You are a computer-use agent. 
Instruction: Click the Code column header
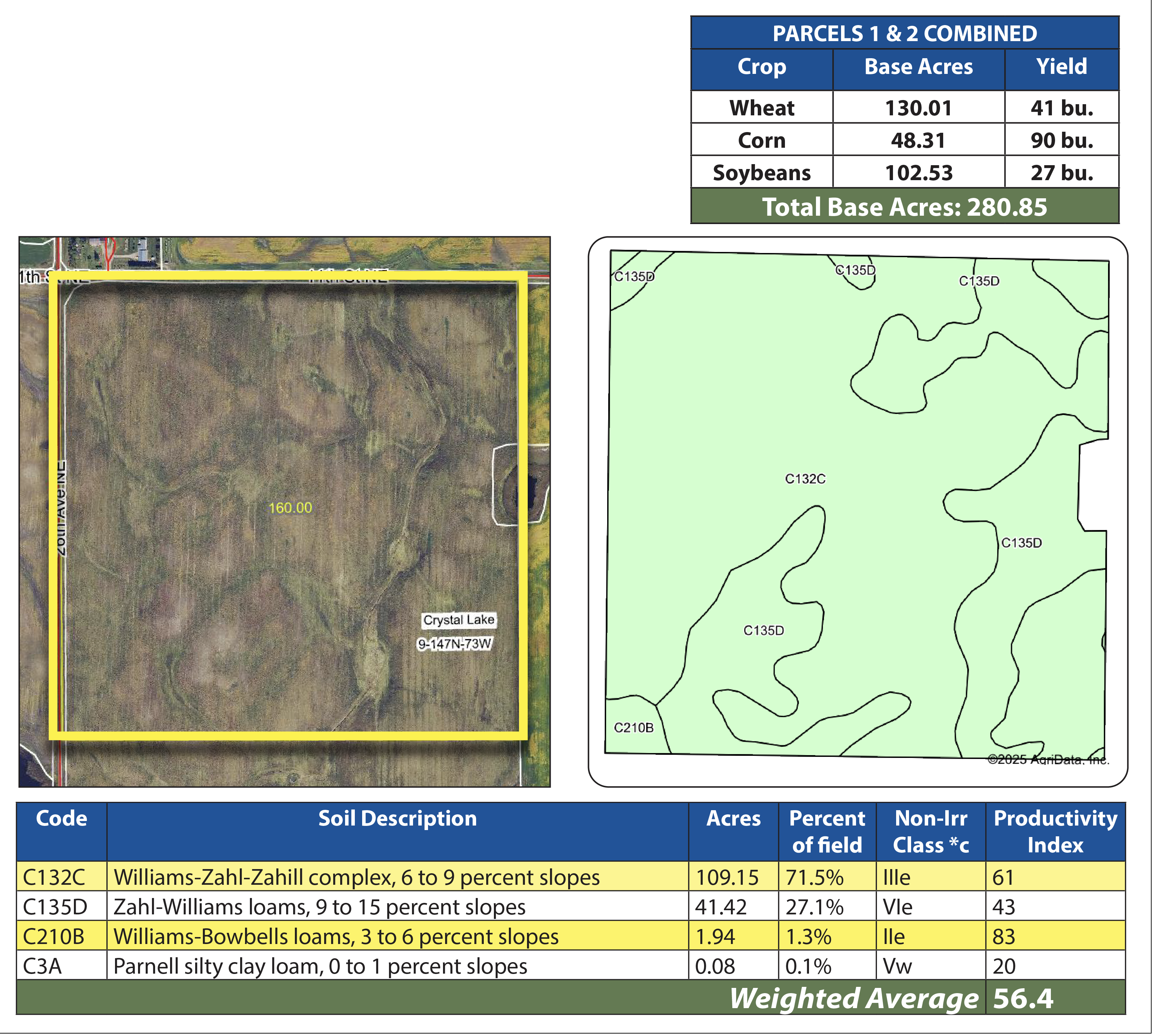61,819
